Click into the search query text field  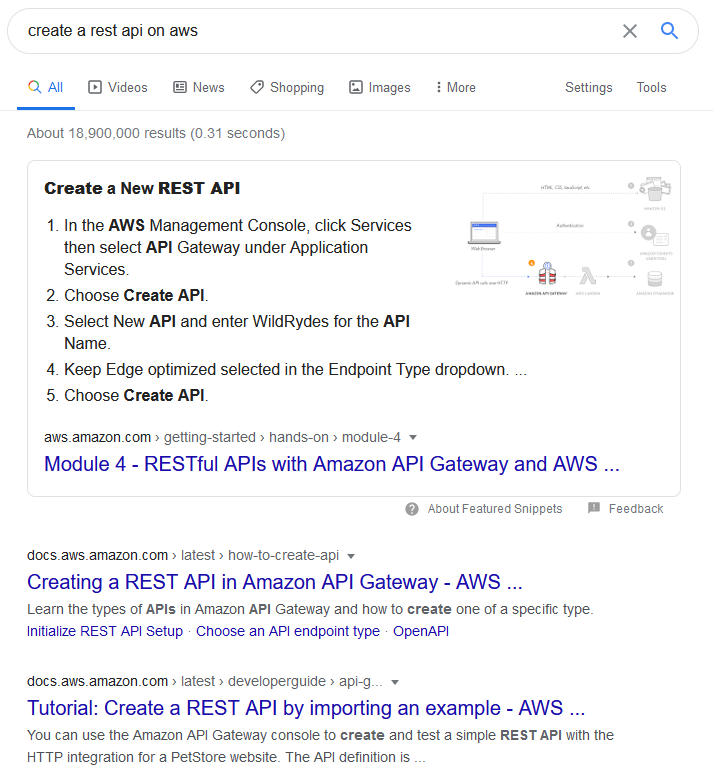[x=320, y=31]
